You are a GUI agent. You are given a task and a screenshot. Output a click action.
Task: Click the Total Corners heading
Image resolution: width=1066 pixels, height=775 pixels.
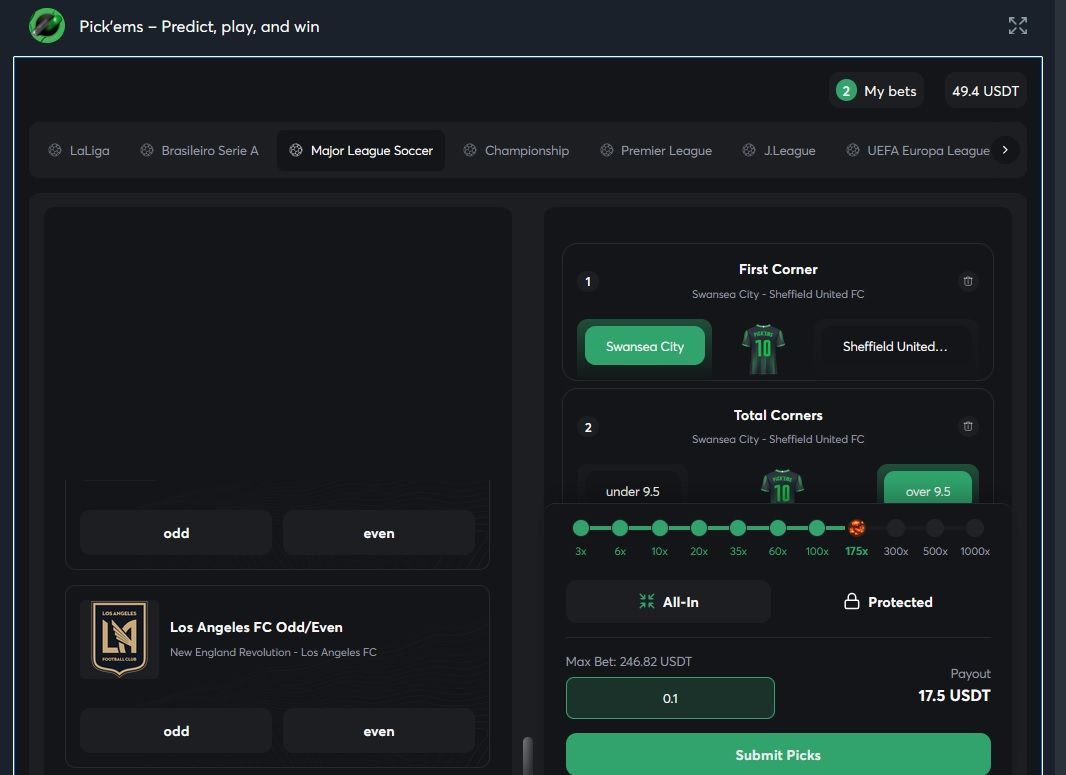coord(778,415)
